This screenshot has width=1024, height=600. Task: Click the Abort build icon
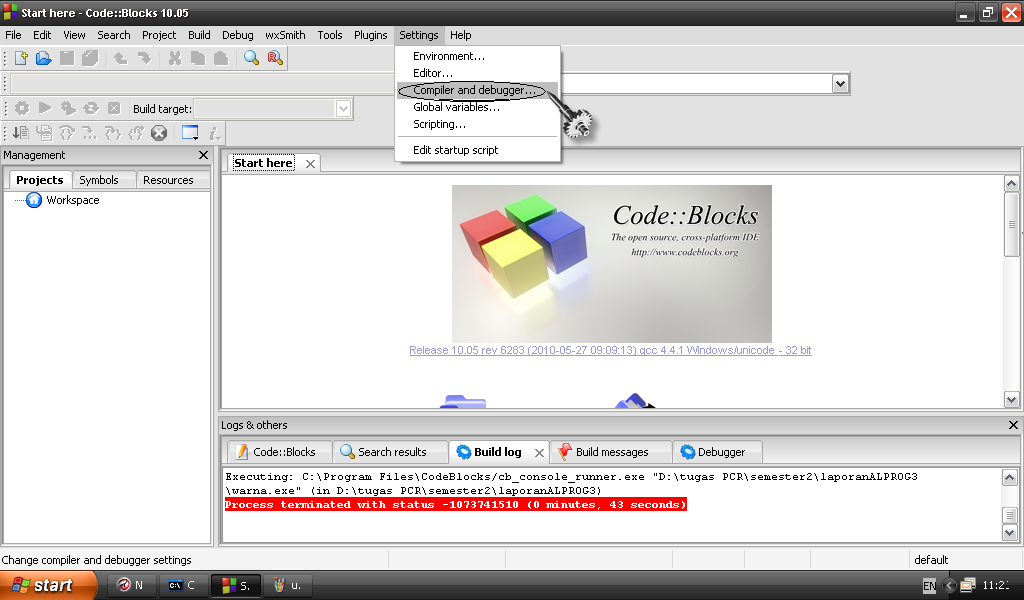pos(114,109)
